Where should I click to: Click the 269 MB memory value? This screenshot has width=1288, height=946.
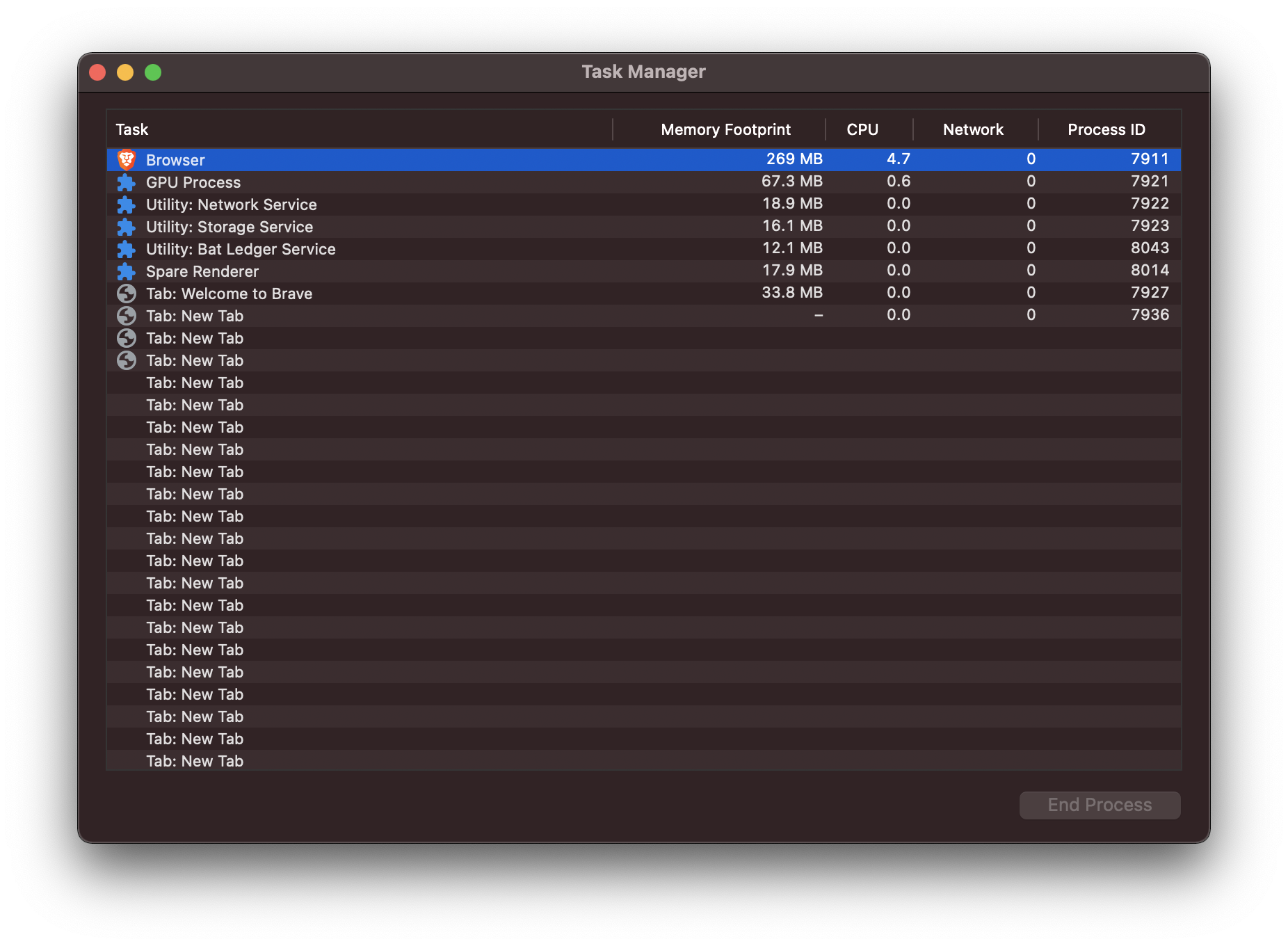[x=794, y=159]
